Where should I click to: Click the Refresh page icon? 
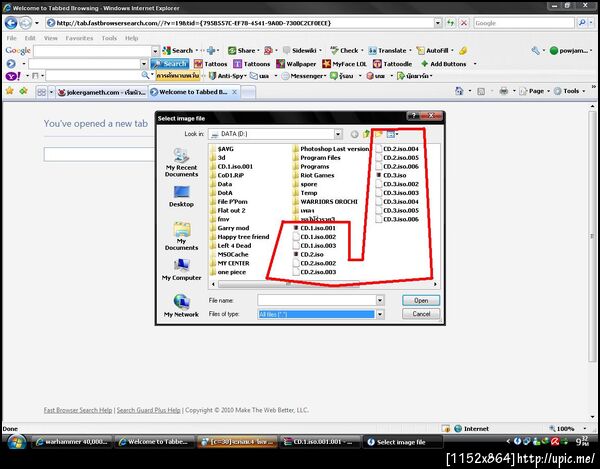(451, 23)
